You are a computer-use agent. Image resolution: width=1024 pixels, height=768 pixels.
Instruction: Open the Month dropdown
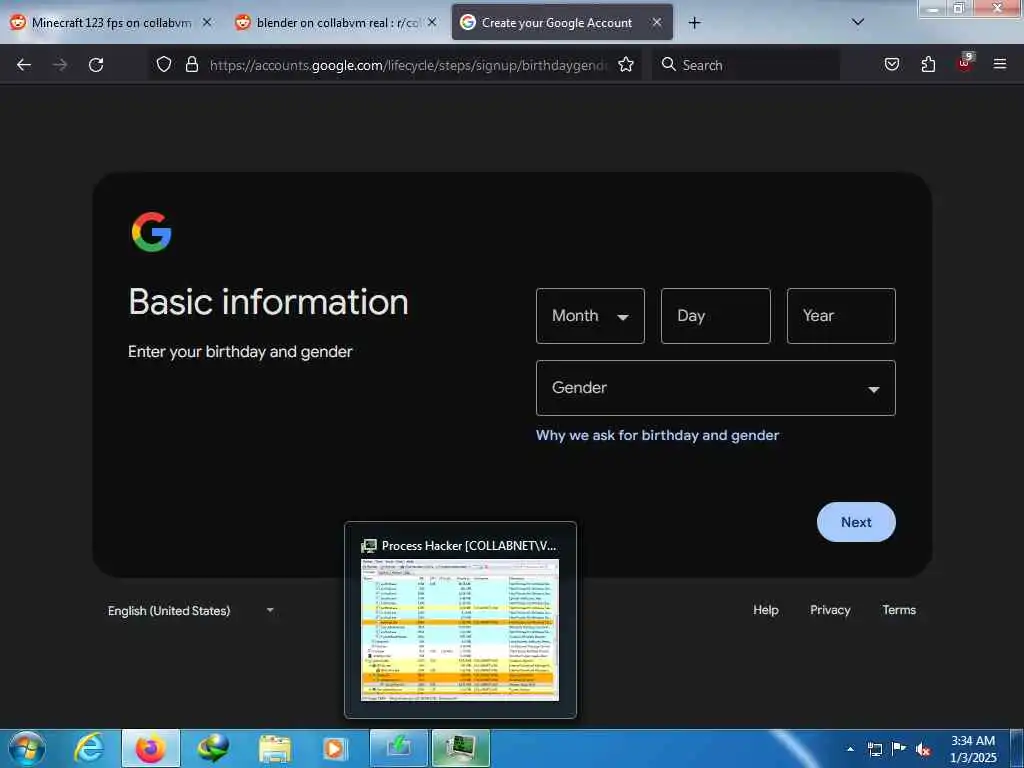click(x=590, y=316)
